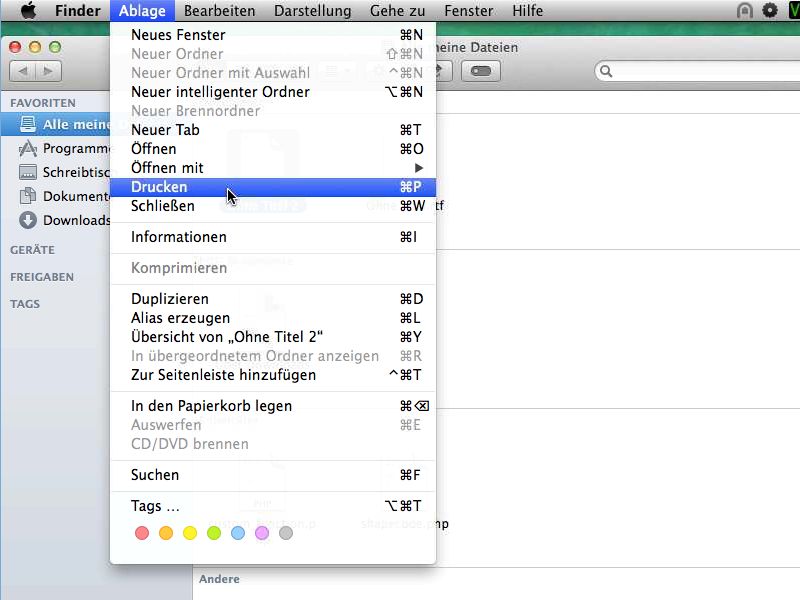Apply the purple tag color
The image size is (800, 600).
[x=262, y=534]
